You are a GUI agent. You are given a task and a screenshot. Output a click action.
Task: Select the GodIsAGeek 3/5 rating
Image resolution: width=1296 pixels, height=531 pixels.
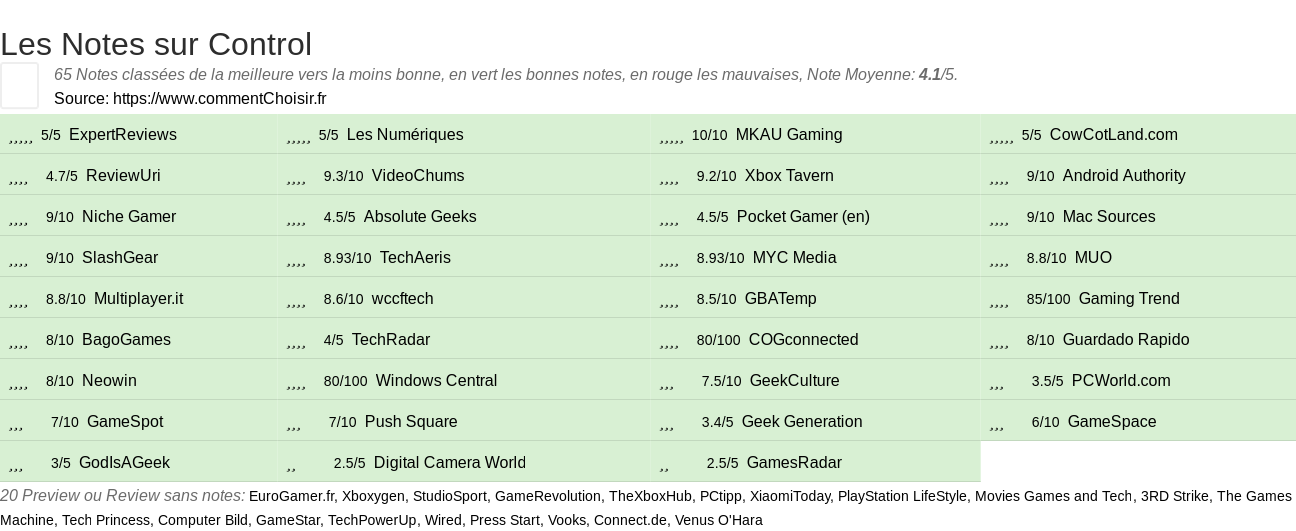point(138,462)
